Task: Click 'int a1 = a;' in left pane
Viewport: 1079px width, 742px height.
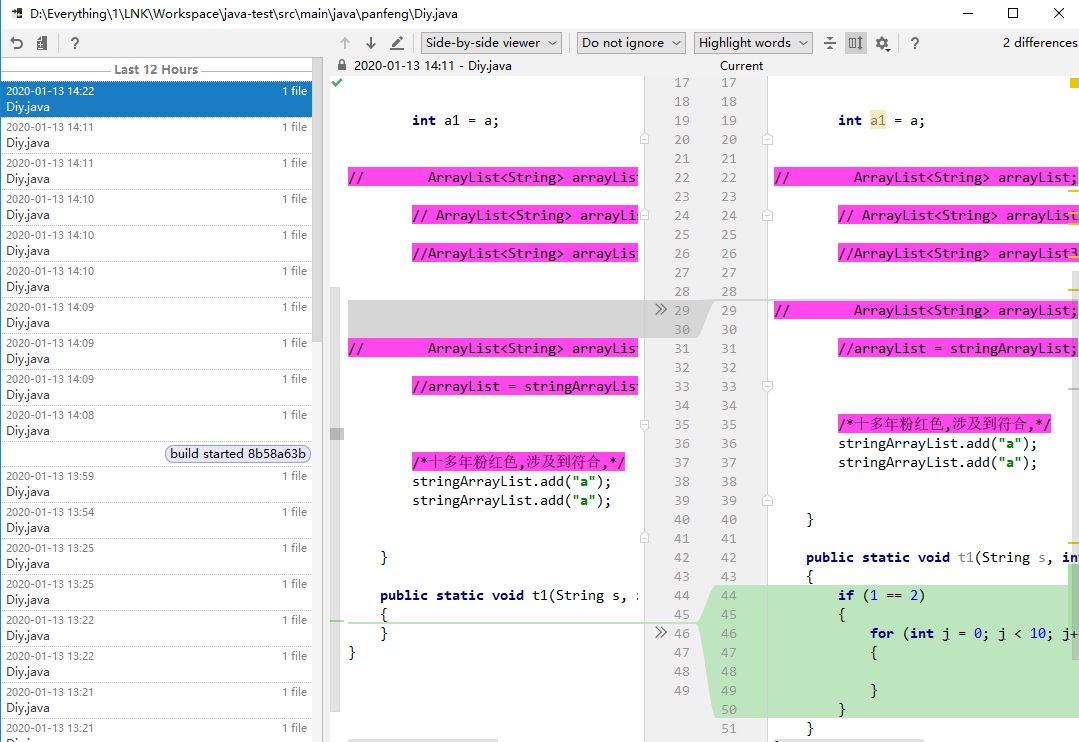Action: pos(456,120)
